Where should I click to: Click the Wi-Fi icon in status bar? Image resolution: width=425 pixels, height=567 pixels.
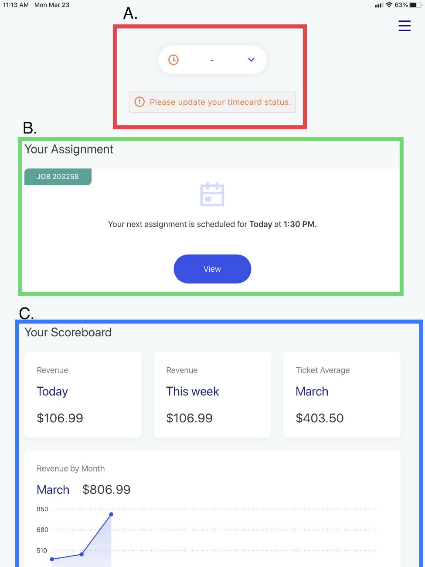tap(389, 5)
